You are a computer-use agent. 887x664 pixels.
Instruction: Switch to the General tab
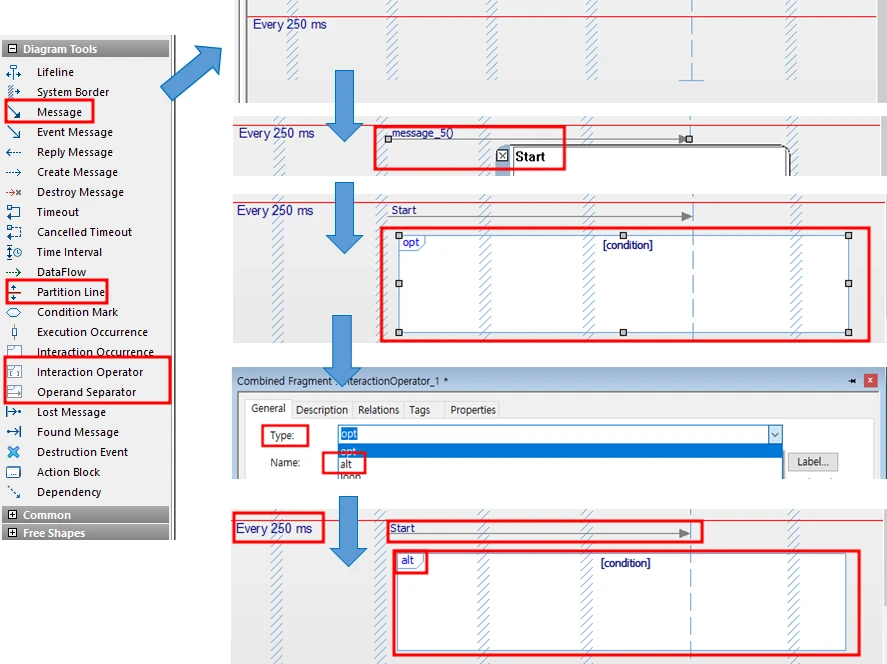[268, 408]
